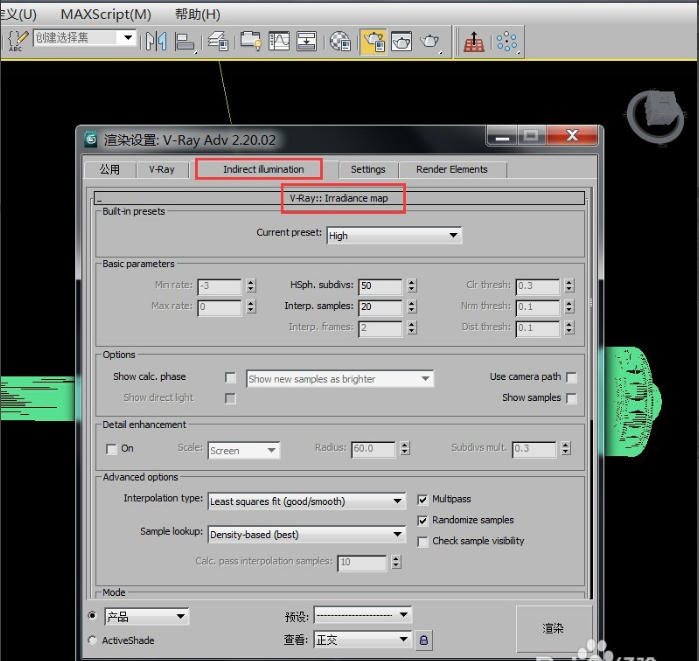Open the Graphite Modeling ribbon toggle icon

click(251, 41)
